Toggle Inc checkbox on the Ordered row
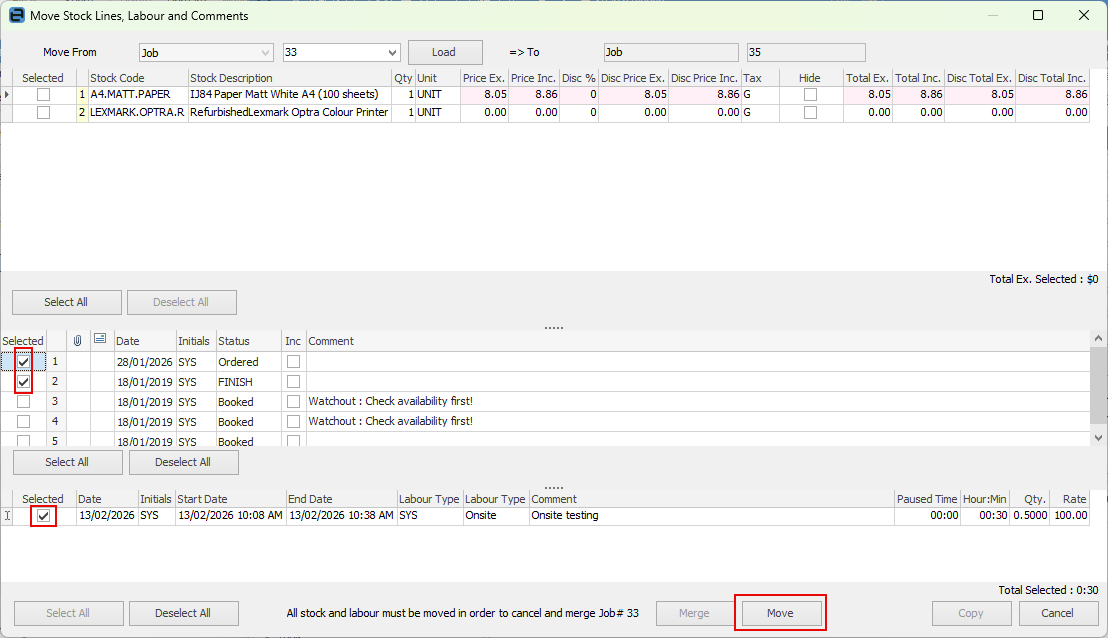This screenshot has width=1108, height=638. pos(293,362)
